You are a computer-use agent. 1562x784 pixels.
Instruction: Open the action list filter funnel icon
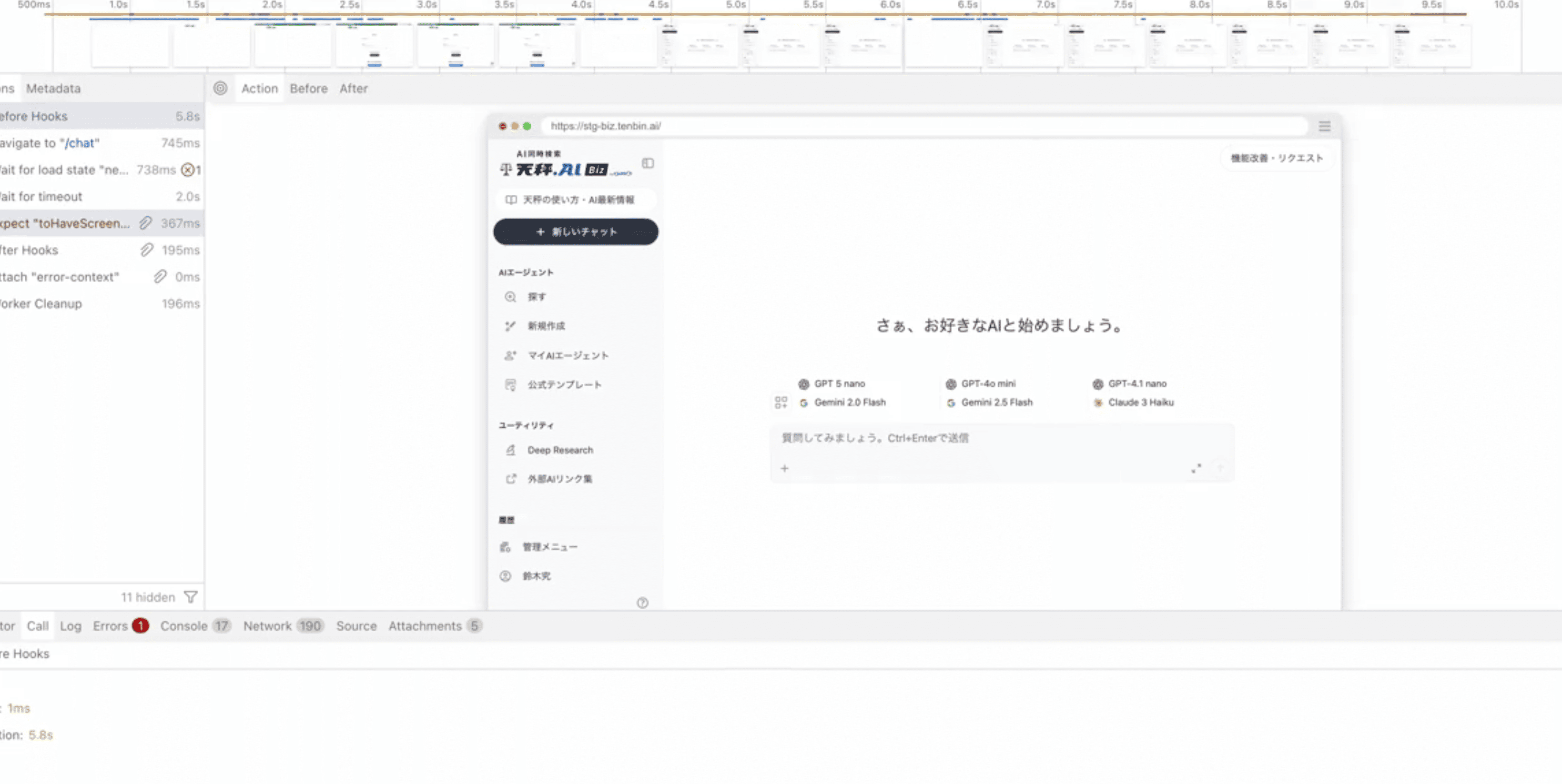191,597
